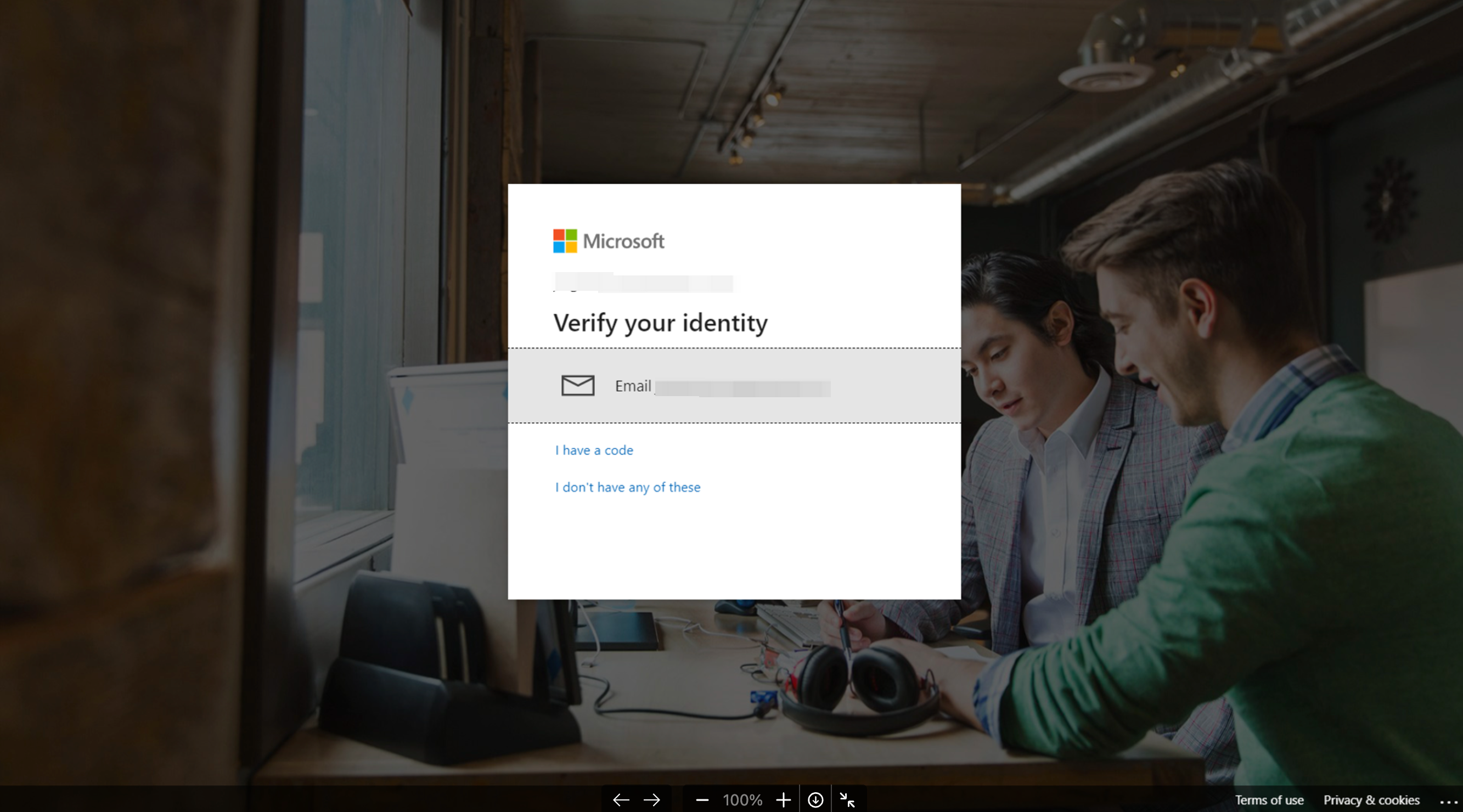The image size is (1463, 812).
Task: Click the redacted email address text
Action: (742, 388)
